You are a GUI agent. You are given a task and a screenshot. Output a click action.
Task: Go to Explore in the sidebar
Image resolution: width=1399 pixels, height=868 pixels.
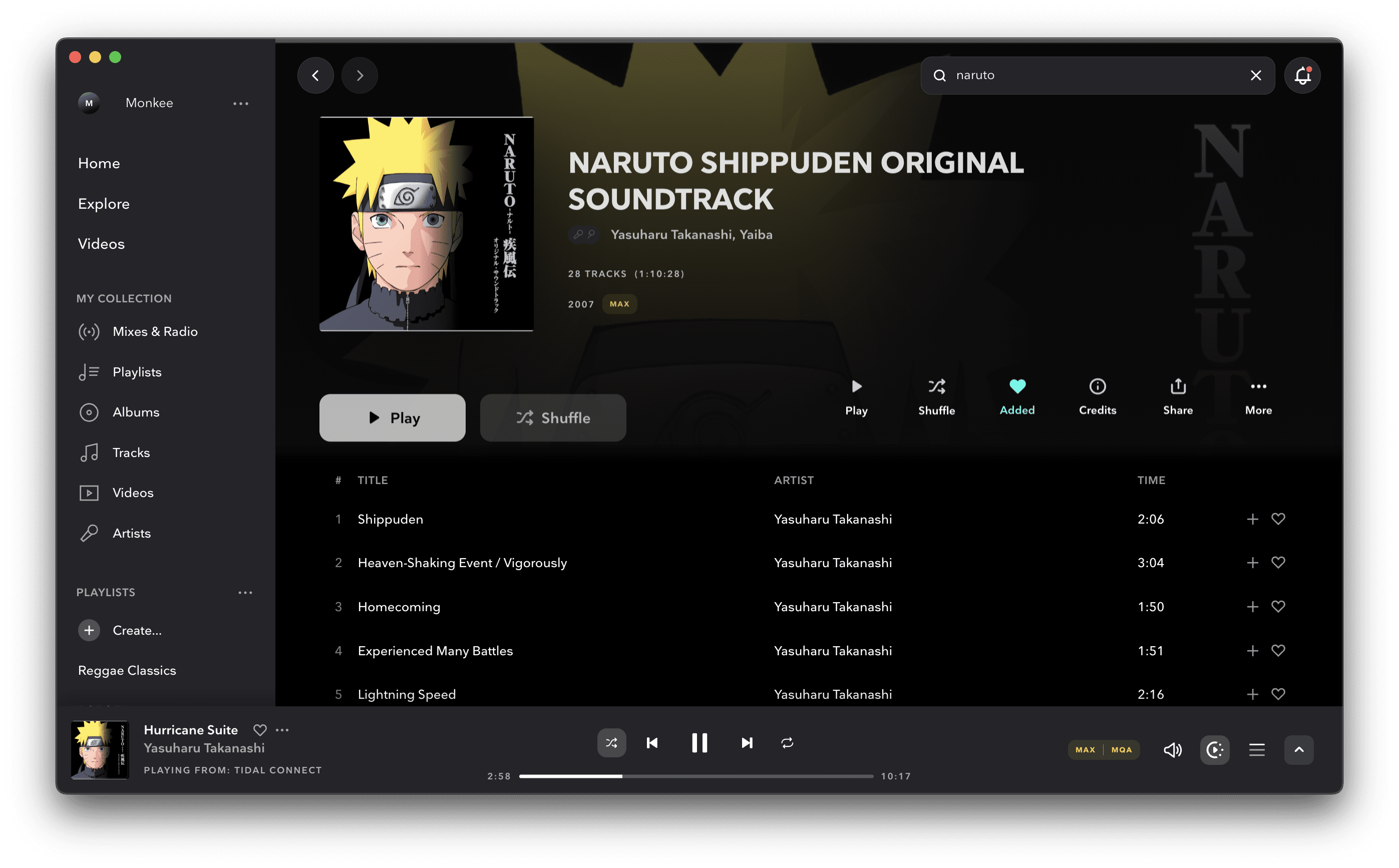pos(104,204)
